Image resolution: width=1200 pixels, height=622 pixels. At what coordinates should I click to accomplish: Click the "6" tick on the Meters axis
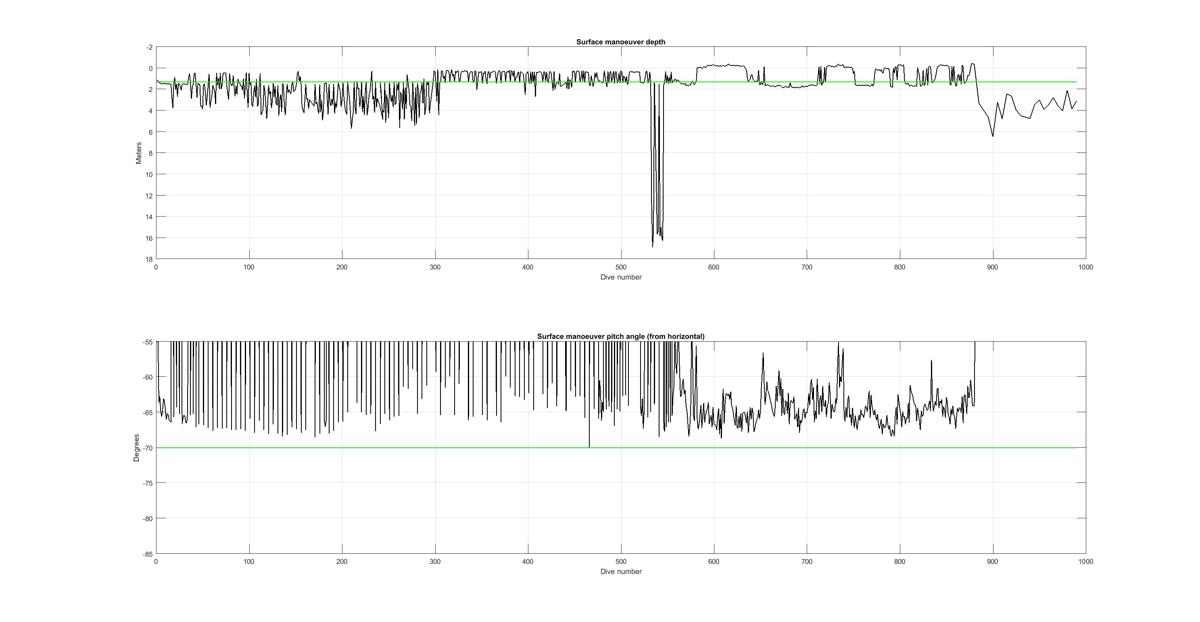151,132
